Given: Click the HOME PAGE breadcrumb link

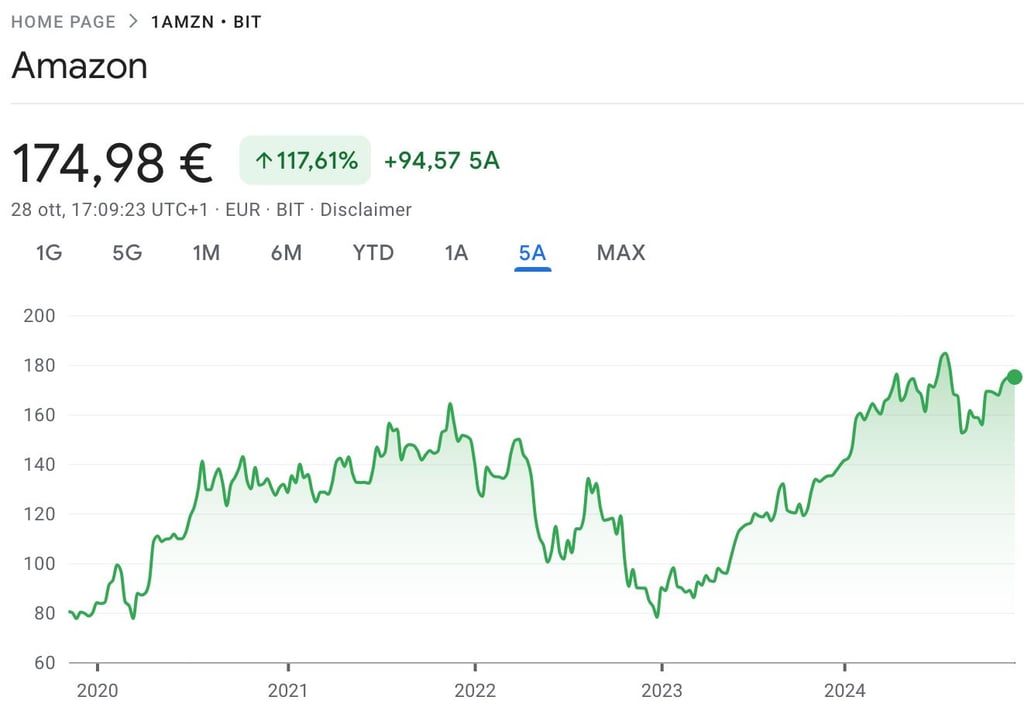Looking at the screenshot, I should click(x=63, y=21).
